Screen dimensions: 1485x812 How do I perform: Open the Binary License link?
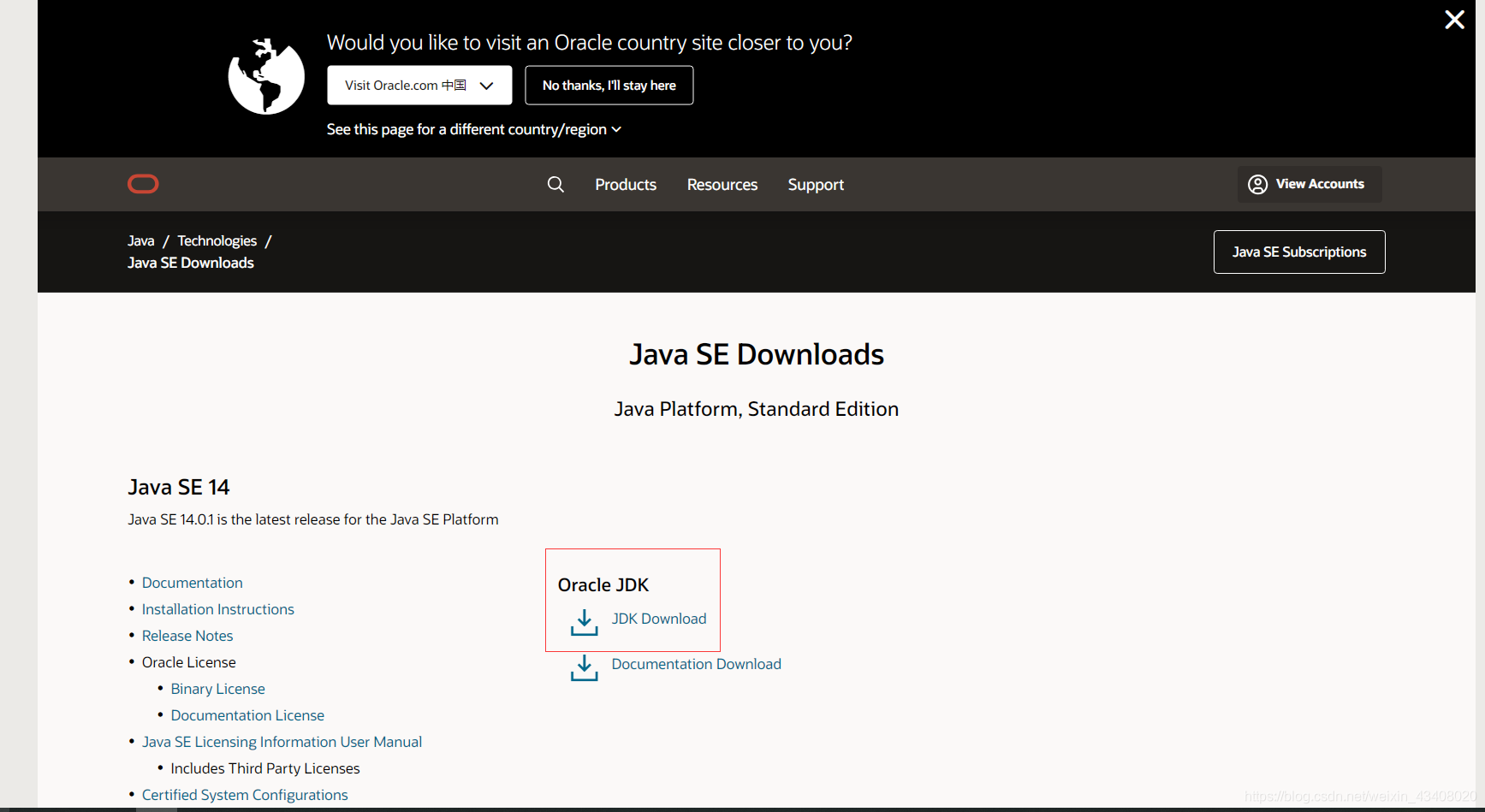click(218, 689)
